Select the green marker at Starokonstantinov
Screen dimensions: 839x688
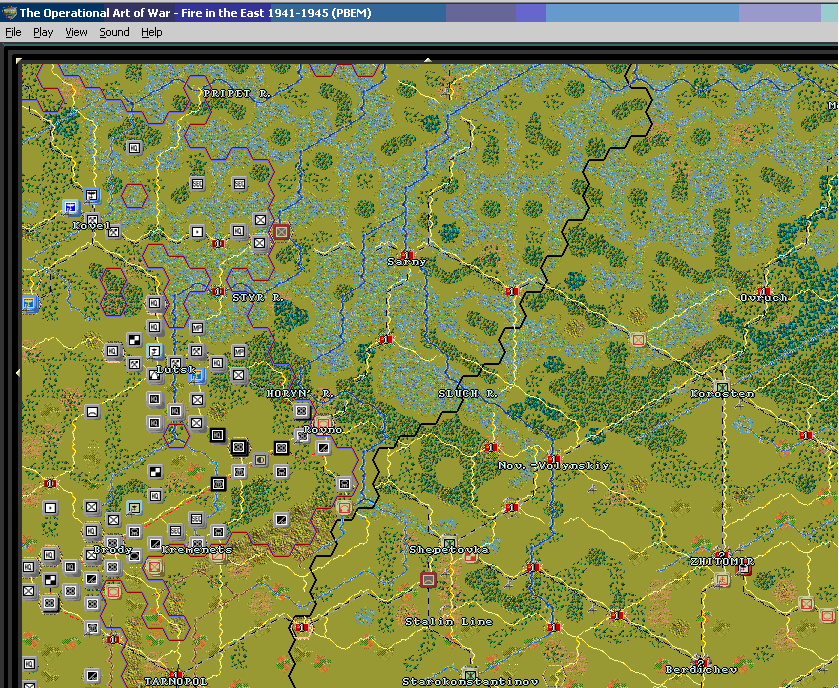point(470,674)
